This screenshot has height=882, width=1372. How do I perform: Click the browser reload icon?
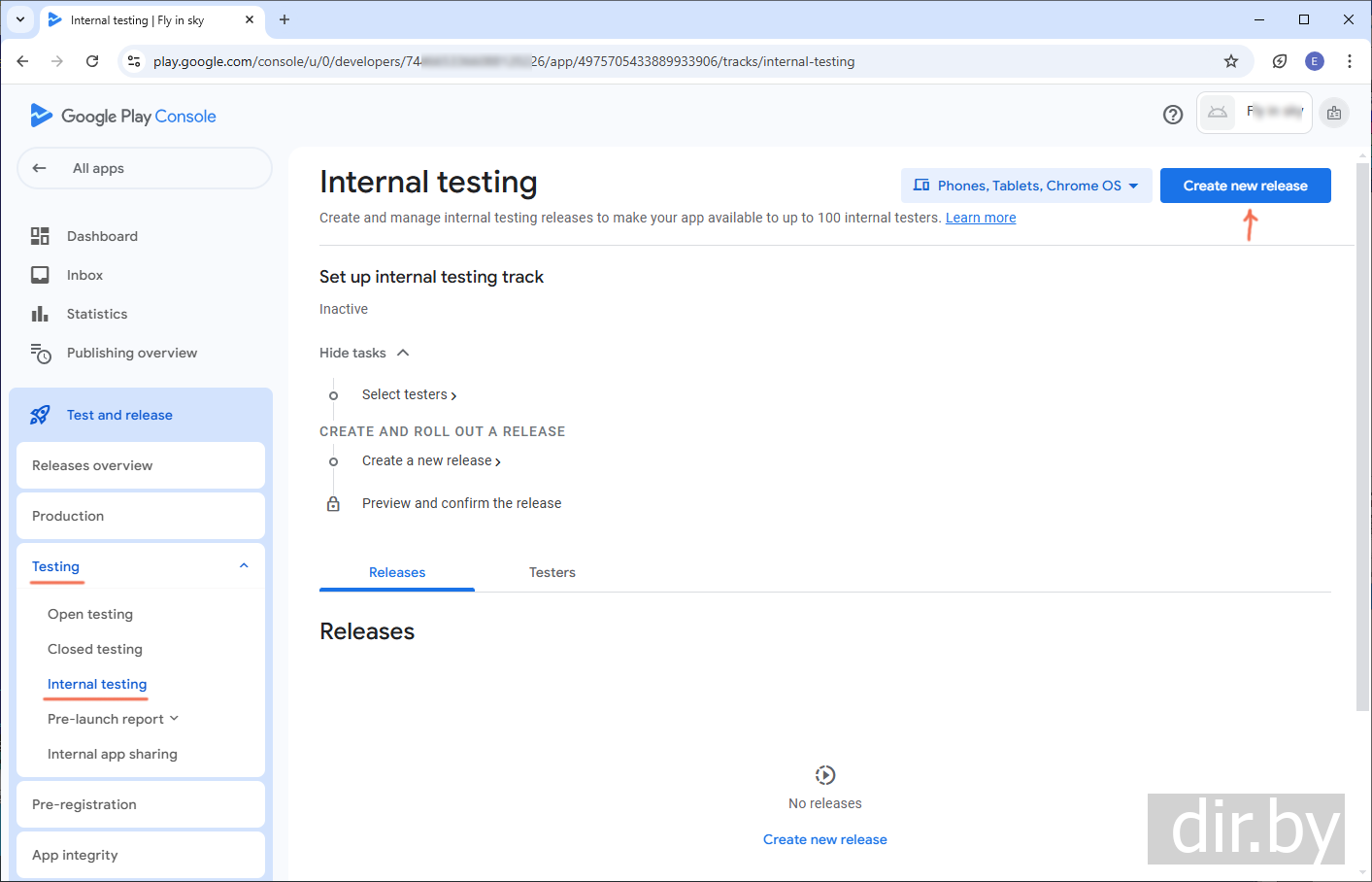click(92, 61)
